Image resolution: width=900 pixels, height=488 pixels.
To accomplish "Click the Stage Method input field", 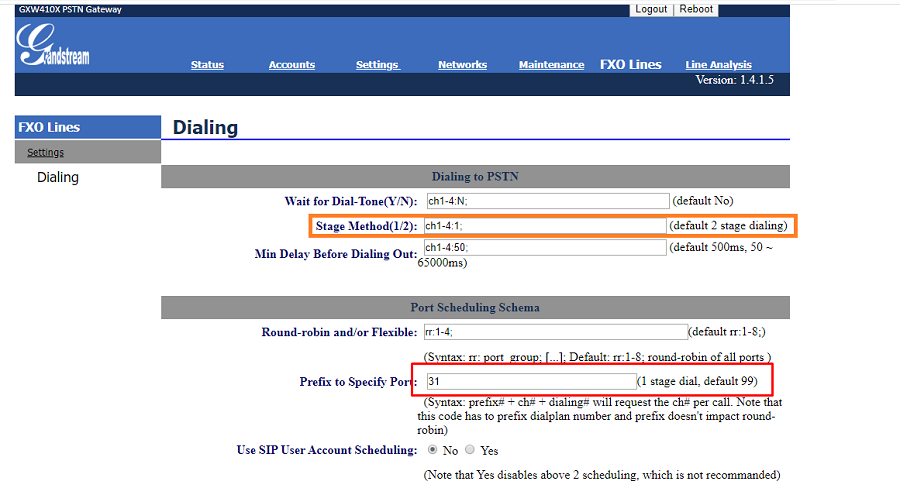I will pyautogui.click(x=546, y=225).
